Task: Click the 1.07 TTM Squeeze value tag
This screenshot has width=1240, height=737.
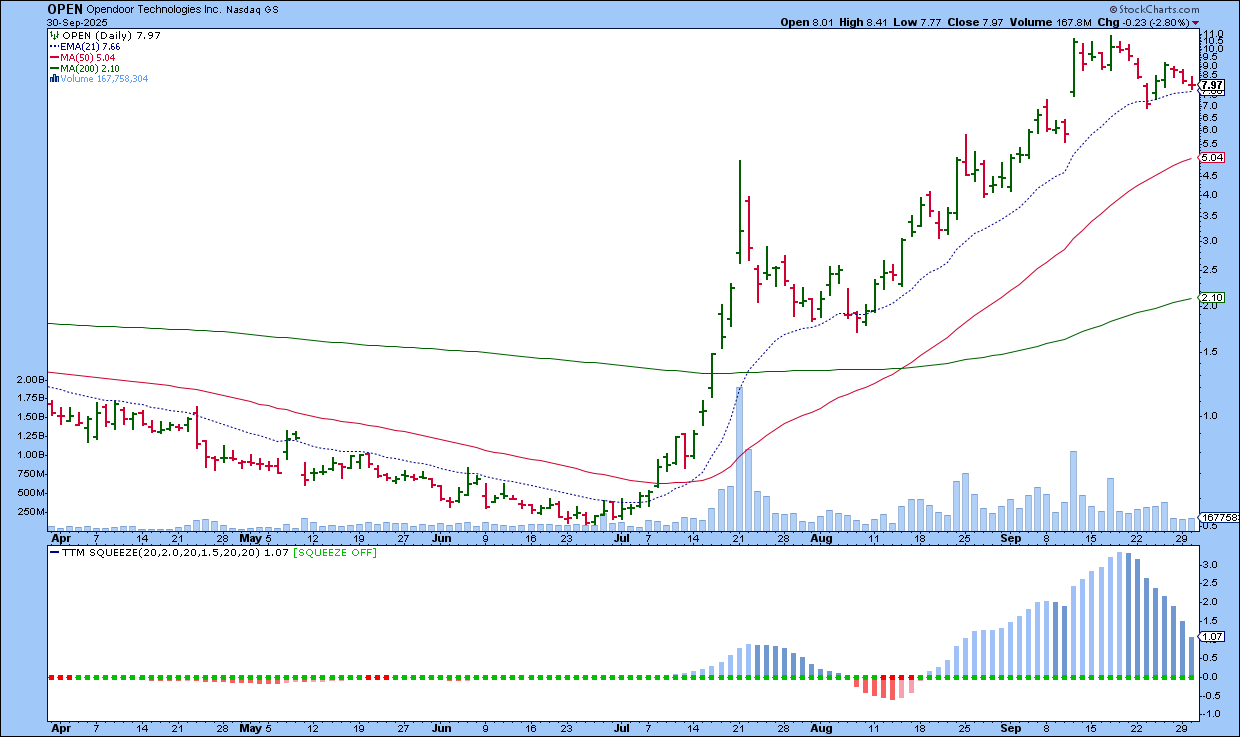Action: click(1211, 637)
